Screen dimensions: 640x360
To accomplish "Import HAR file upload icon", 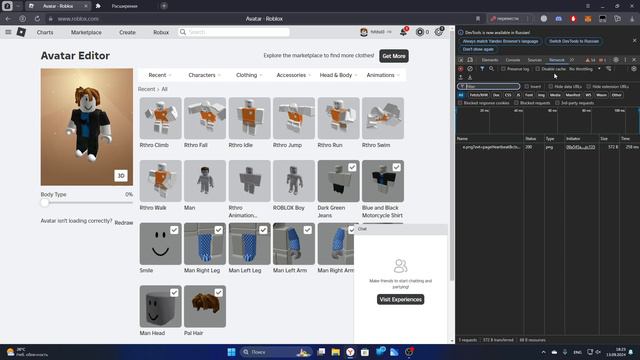I will [461, 77].
